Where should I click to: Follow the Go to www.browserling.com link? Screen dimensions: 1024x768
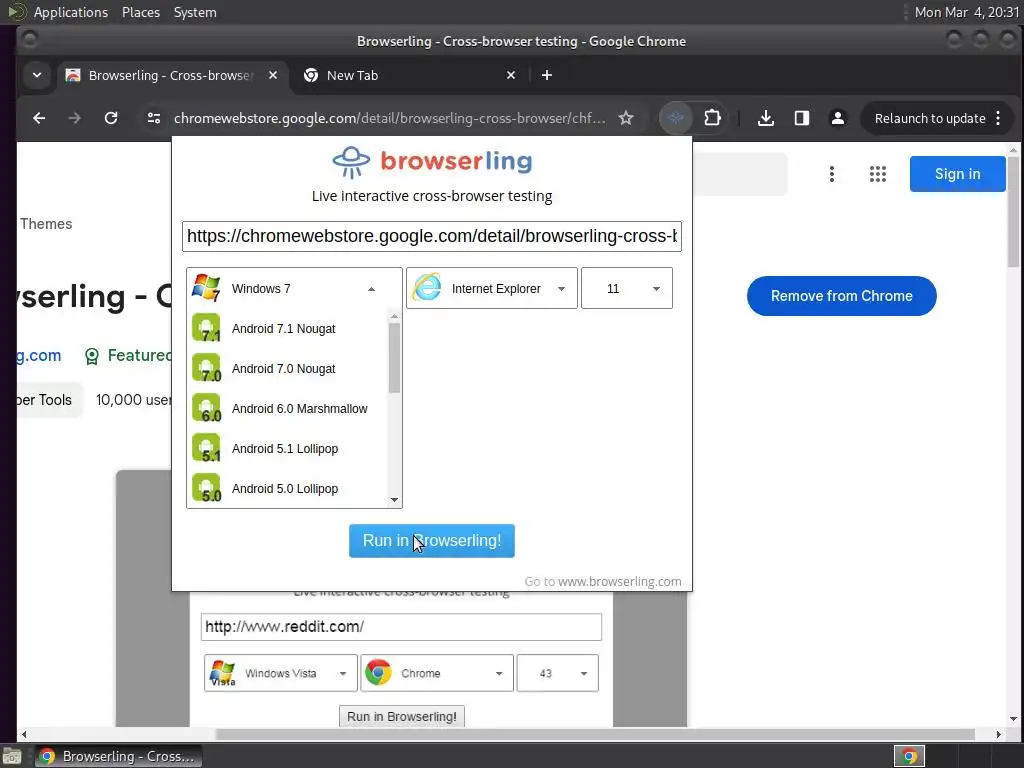603,581
